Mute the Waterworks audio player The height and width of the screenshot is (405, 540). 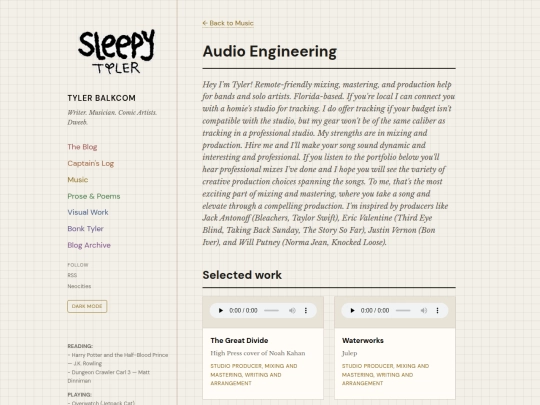(424, 311)
